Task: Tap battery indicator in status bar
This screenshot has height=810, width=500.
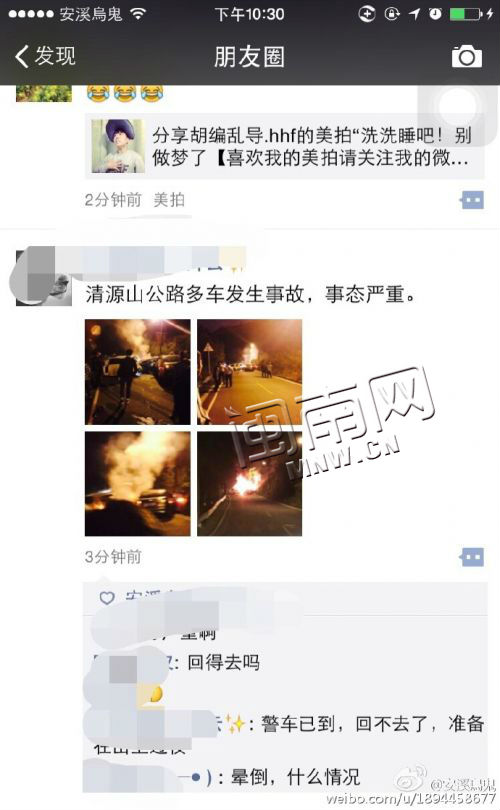Action: tap(466, 14)
